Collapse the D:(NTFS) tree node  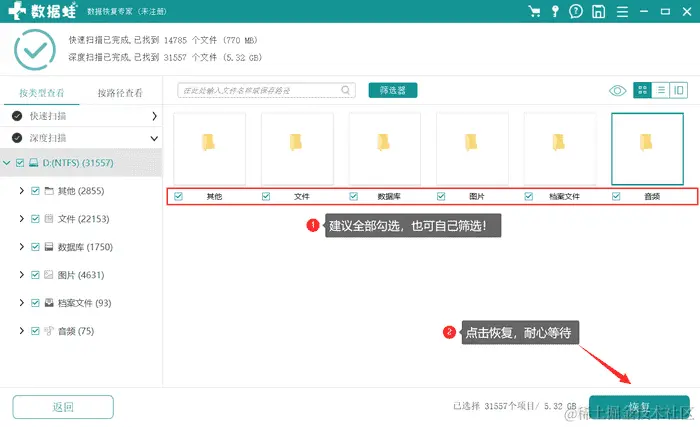[7, 163]
